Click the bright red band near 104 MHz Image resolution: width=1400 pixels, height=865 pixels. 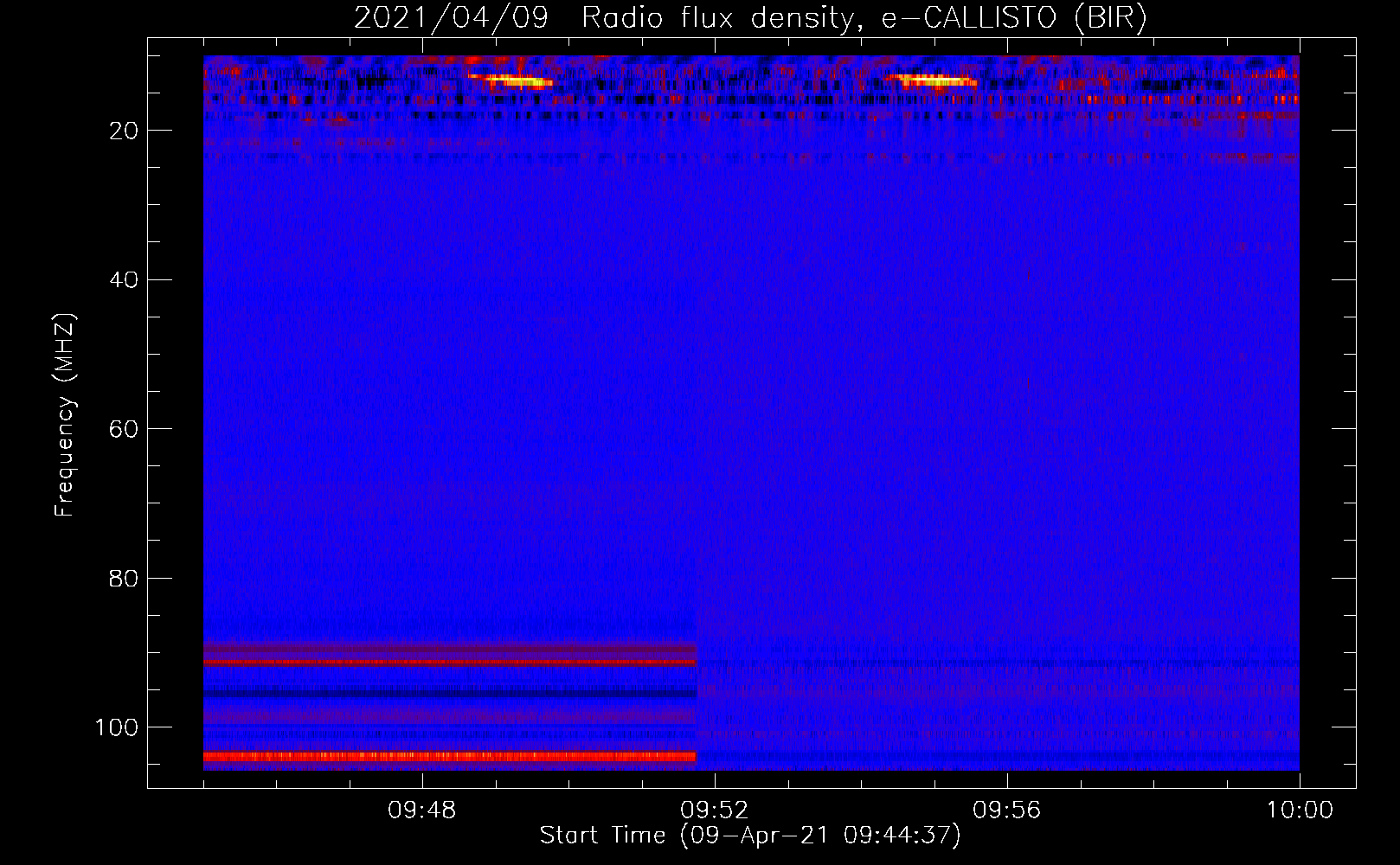(450, 756)
